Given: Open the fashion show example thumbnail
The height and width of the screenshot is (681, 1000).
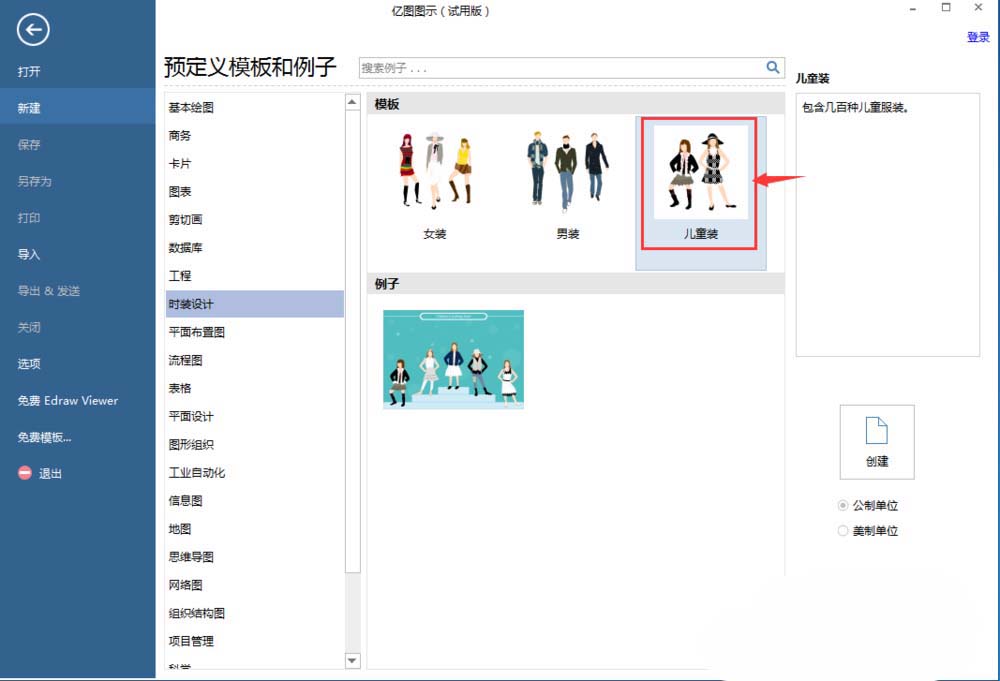Looking at the screenshot, I should [451, 359].
